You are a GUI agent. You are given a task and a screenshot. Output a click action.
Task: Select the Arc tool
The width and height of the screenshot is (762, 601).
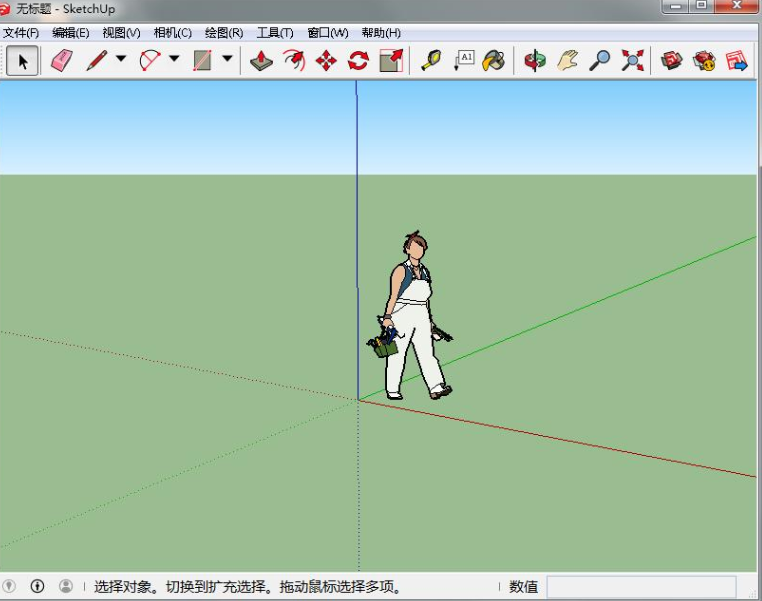coord(150,61)
